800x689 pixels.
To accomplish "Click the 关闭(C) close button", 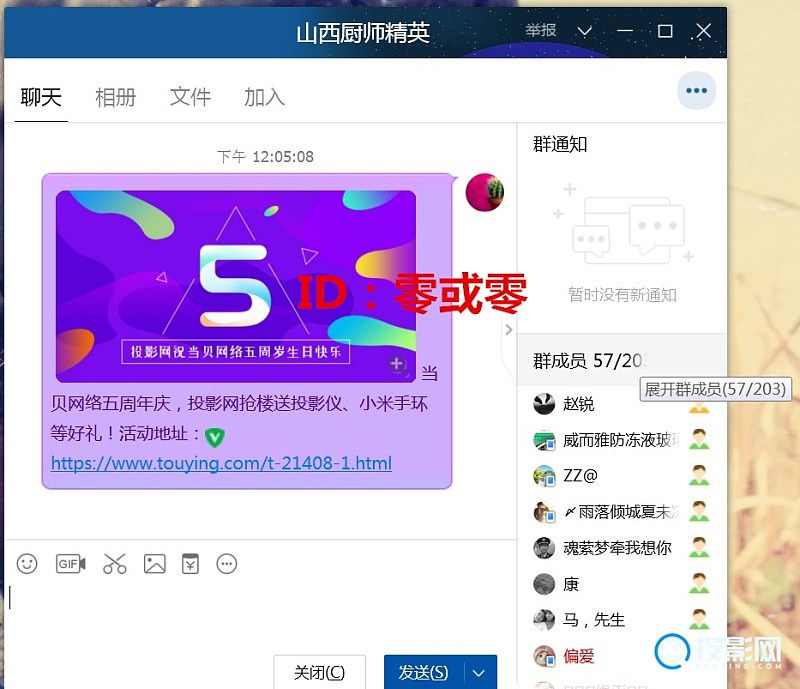I will [319, 673].
